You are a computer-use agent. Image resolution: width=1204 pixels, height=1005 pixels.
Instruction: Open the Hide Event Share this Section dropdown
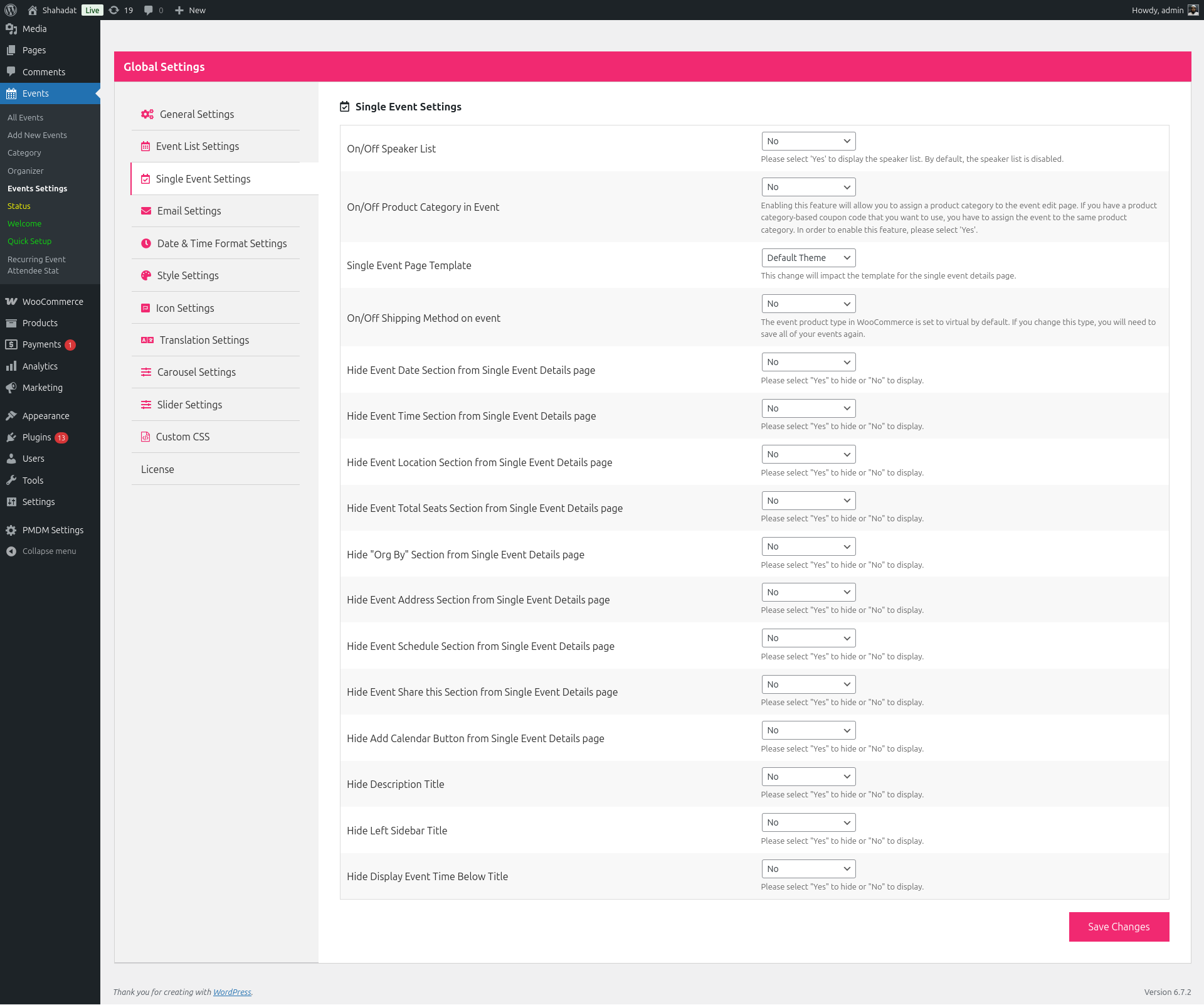click(x=808, y=684)
